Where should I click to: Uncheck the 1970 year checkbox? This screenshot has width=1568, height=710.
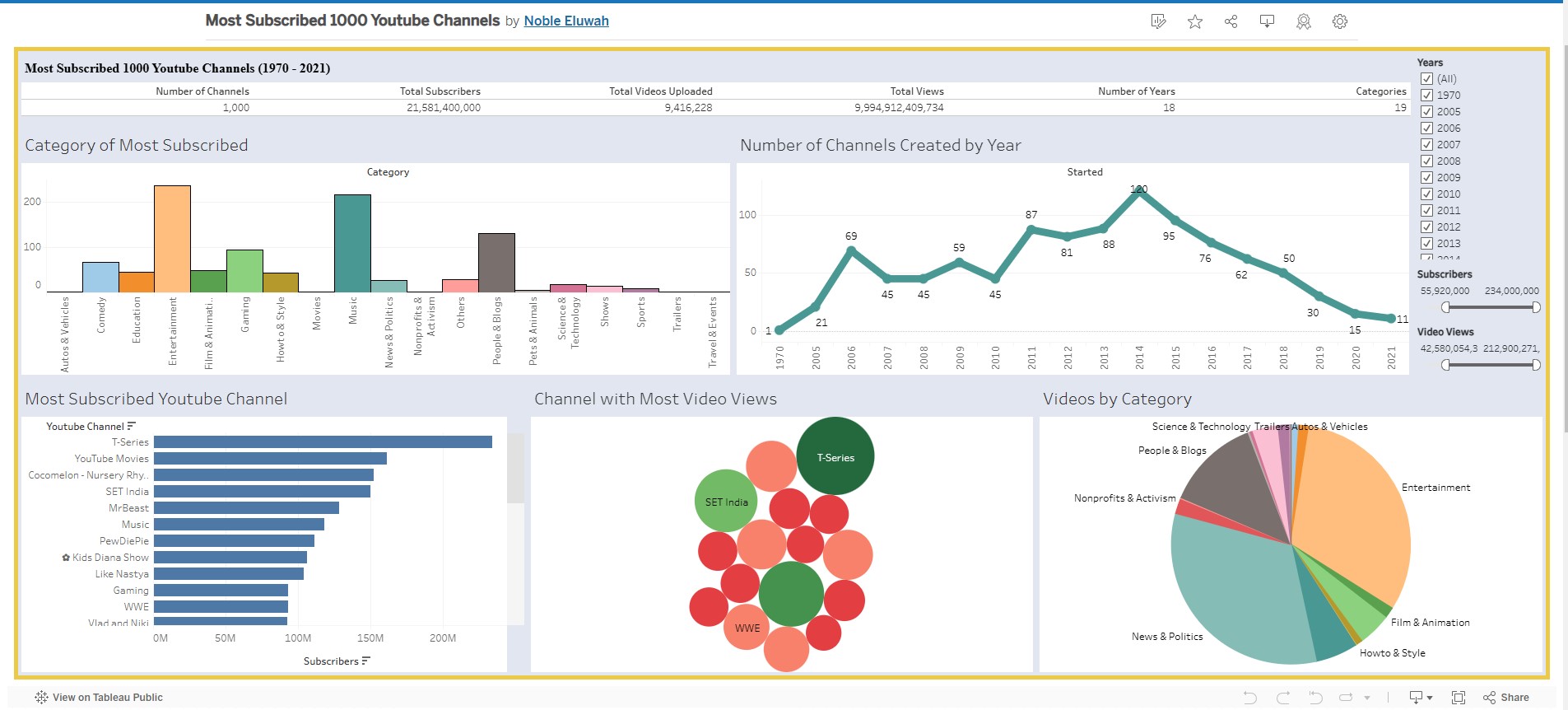tap(1427, 96)
